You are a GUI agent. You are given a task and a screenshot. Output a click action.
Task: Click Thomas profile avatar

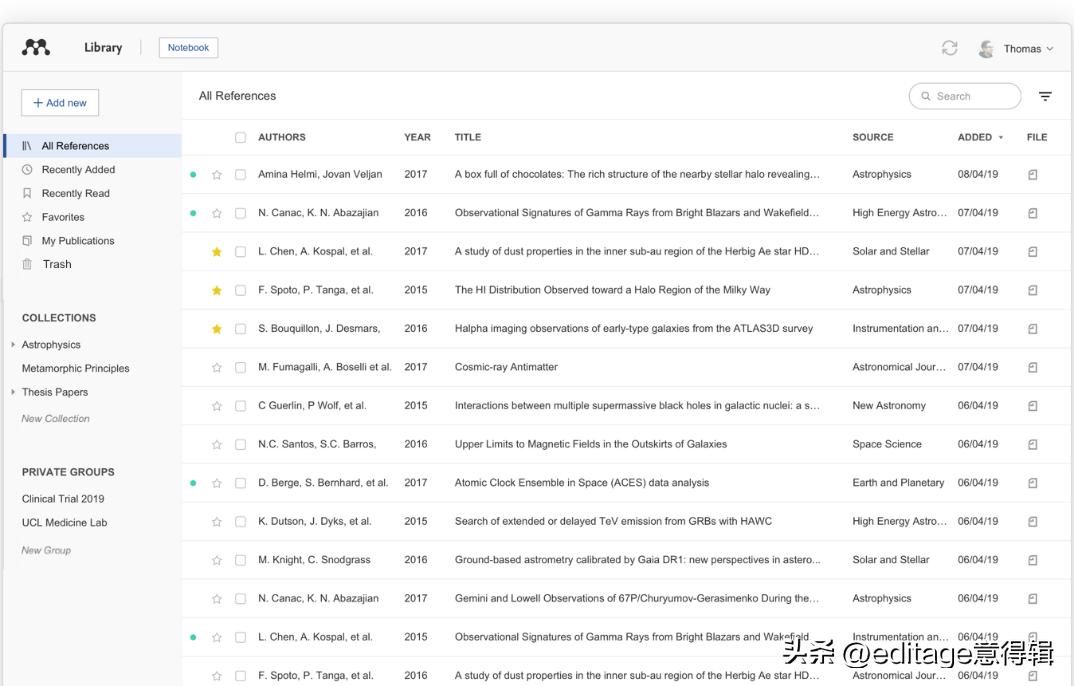pyautogui.click(x=986, y=49)
